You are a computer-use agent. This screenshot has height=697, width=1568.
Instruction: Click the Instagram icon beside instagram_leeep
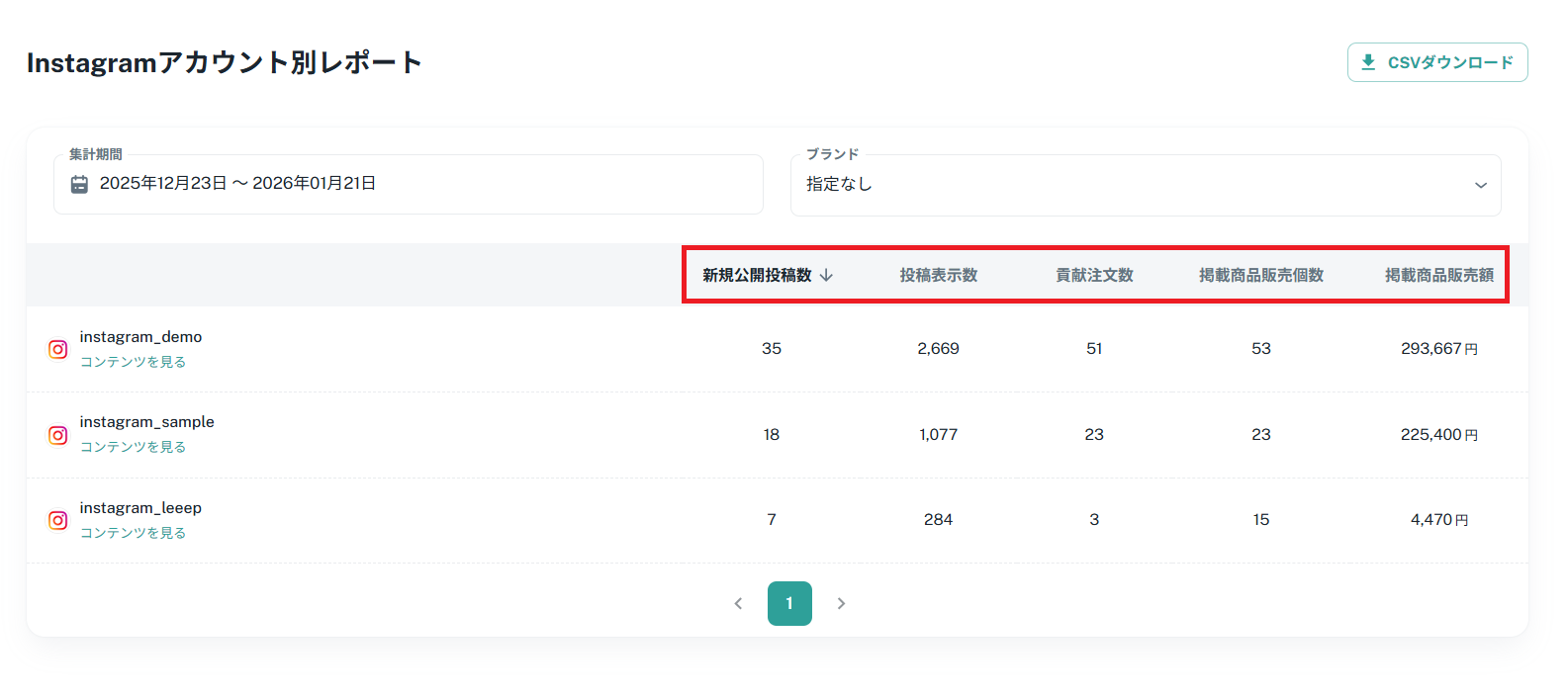pyautogui.click(x=58, y=520)
